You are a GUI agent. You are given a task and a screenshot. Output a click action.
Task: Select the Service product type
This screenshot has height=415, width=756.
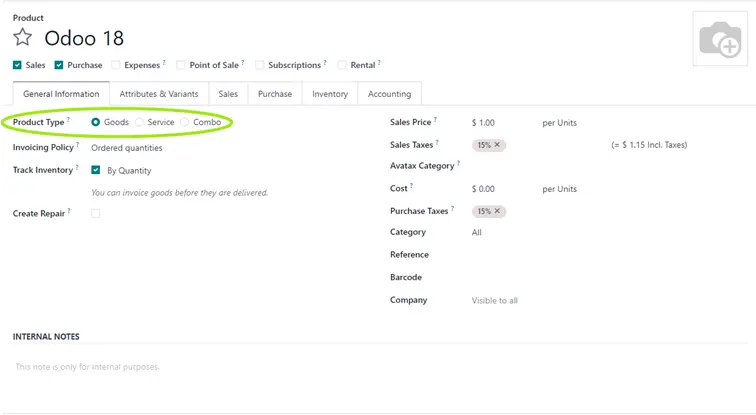pos(139,122)
